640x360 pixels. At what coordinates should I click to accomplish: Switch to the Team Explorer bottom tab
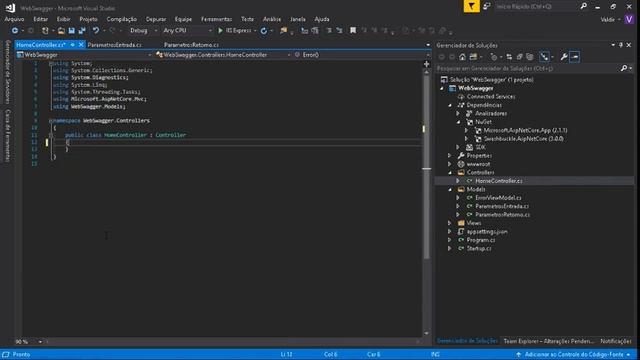pyautogui.click(x=549, y=341)
